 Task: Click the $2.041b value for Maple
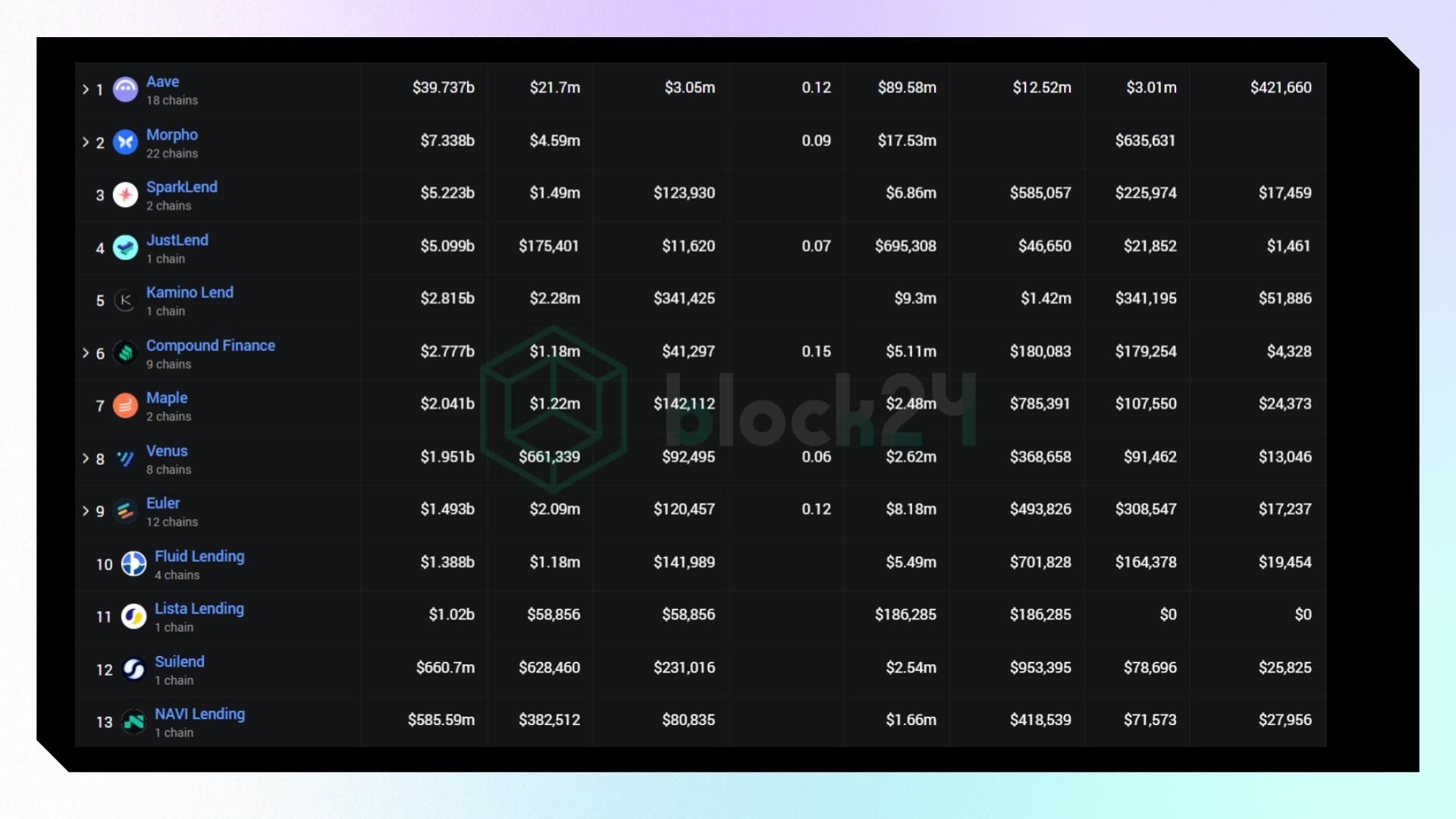pyautogui.click(x=447, y=404)
